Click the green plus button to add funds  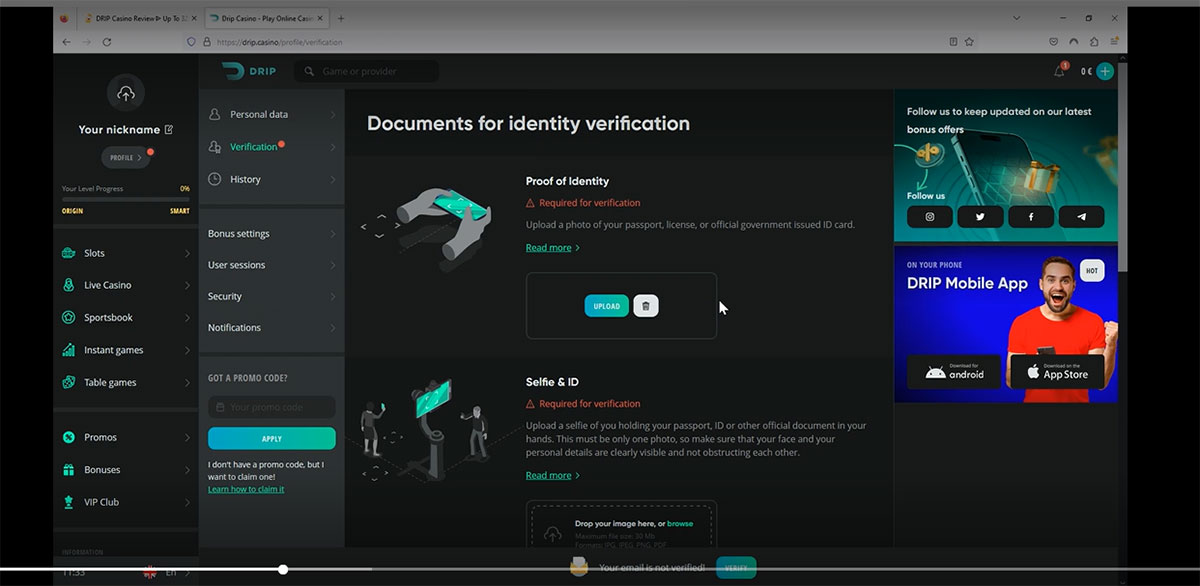pos(1104,71)
